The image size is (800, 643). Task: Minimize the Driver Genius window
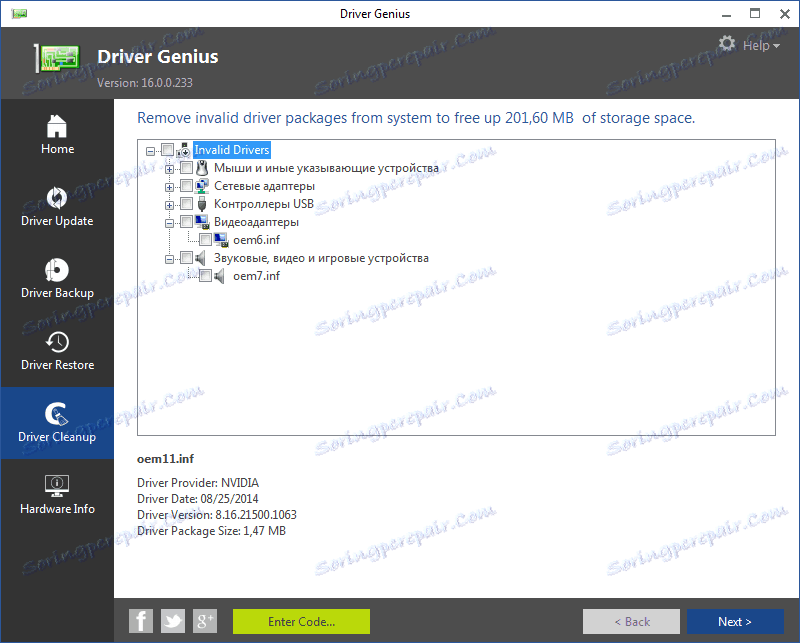(x=727, y=14)
